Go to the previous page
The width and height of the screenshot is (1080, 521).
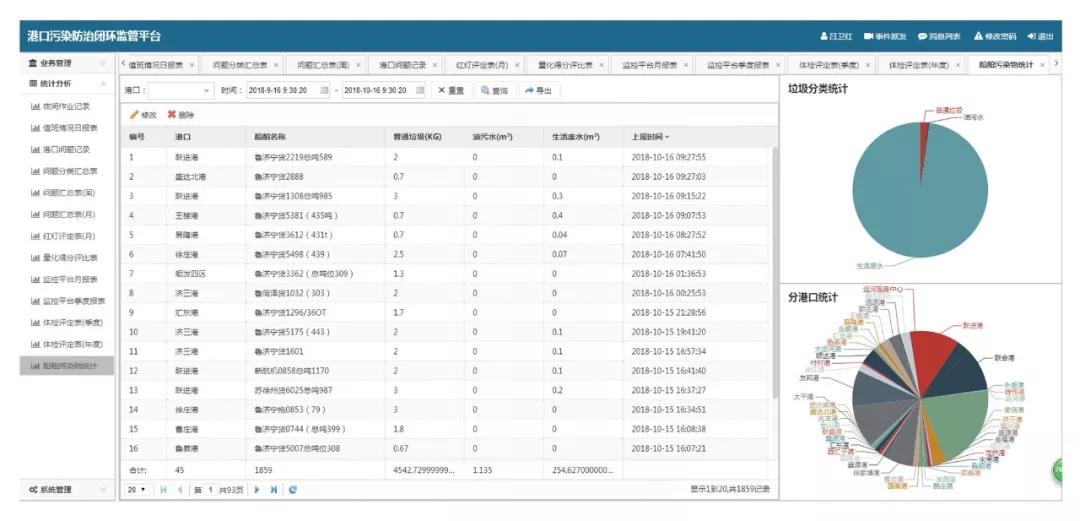click(180, 490)
